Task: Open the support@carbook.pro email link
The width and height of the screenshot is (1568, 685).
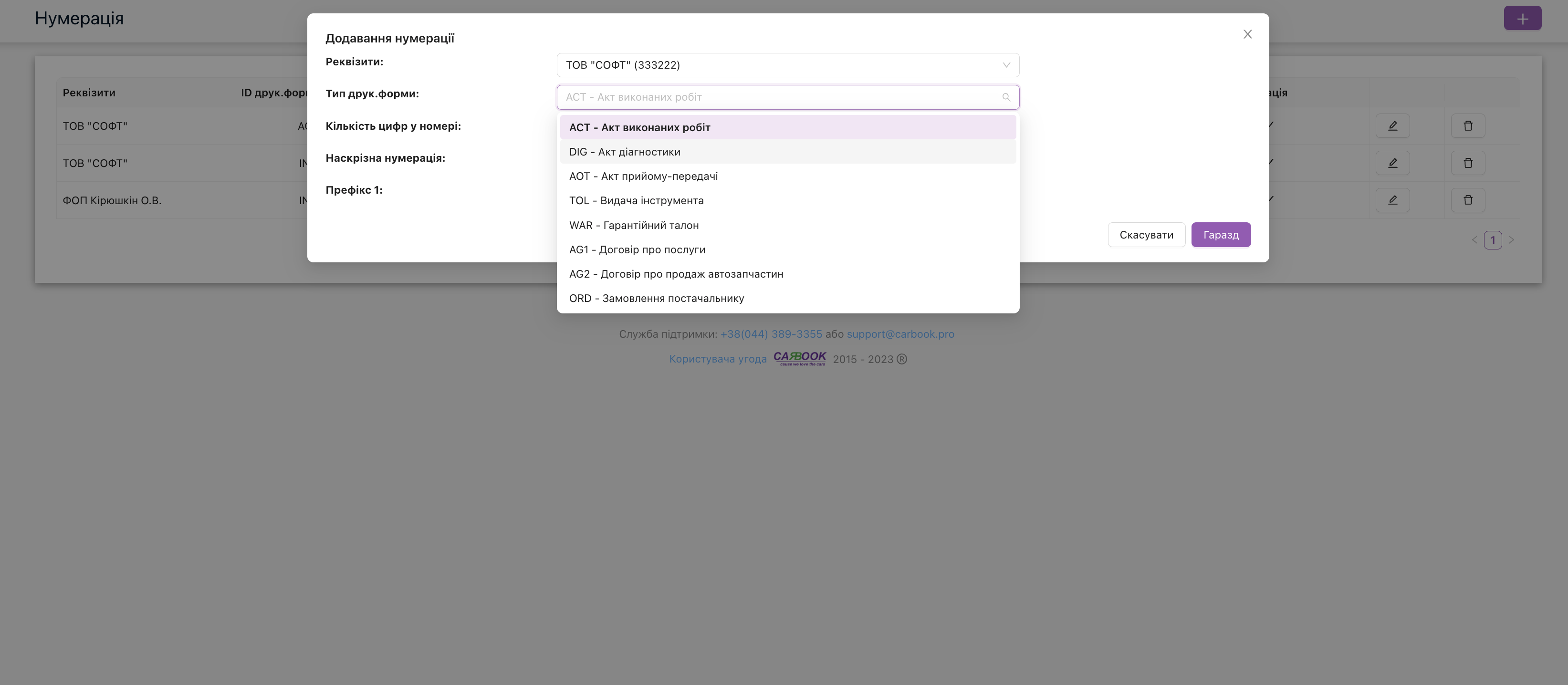Action: pyautogui.click(x=899, y=334)
